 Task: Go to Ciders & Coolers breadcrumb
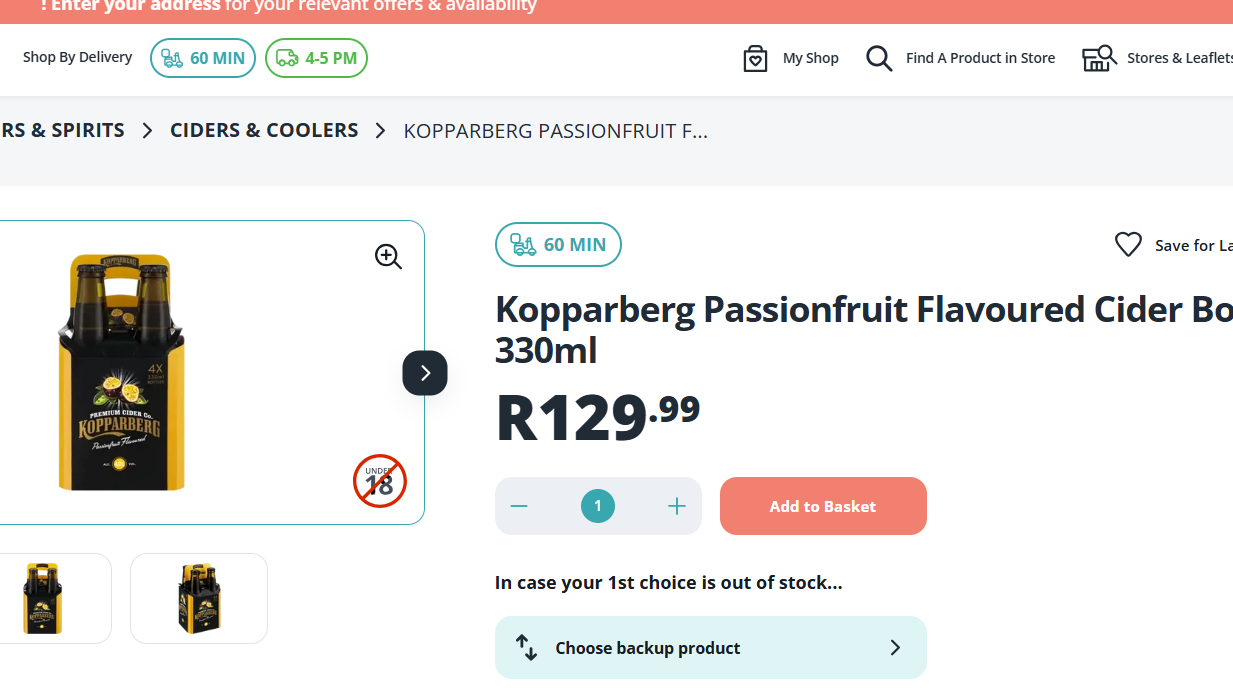264,130
